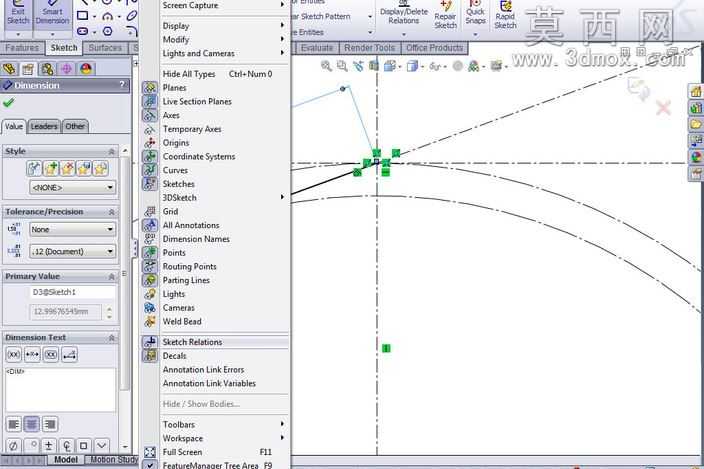Click the Exit Sketch button

coord(18,14)
